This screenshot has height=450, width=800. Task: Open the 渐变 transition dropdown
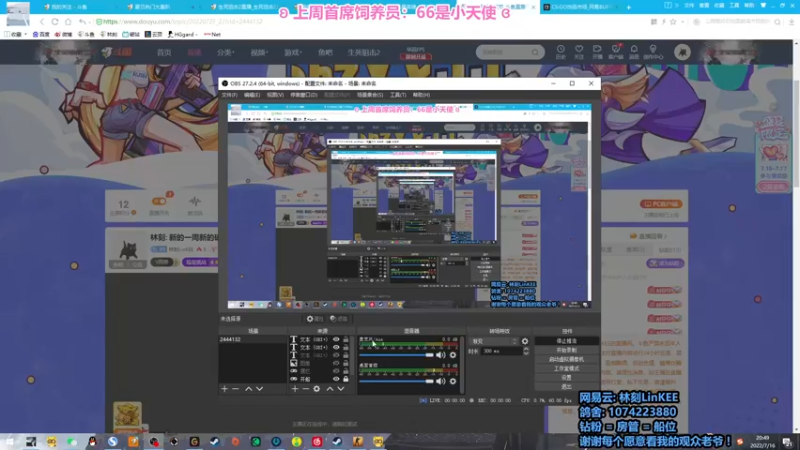[x=494, y=341]
